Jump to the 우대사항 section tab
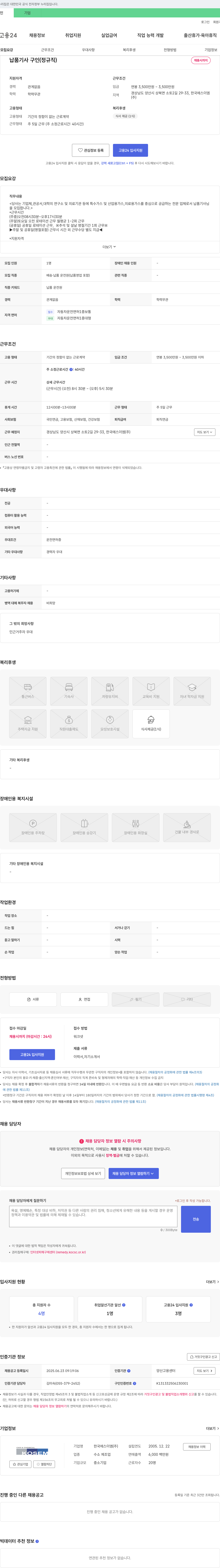This screenshot has height=1568, width=220. [88, 50]
